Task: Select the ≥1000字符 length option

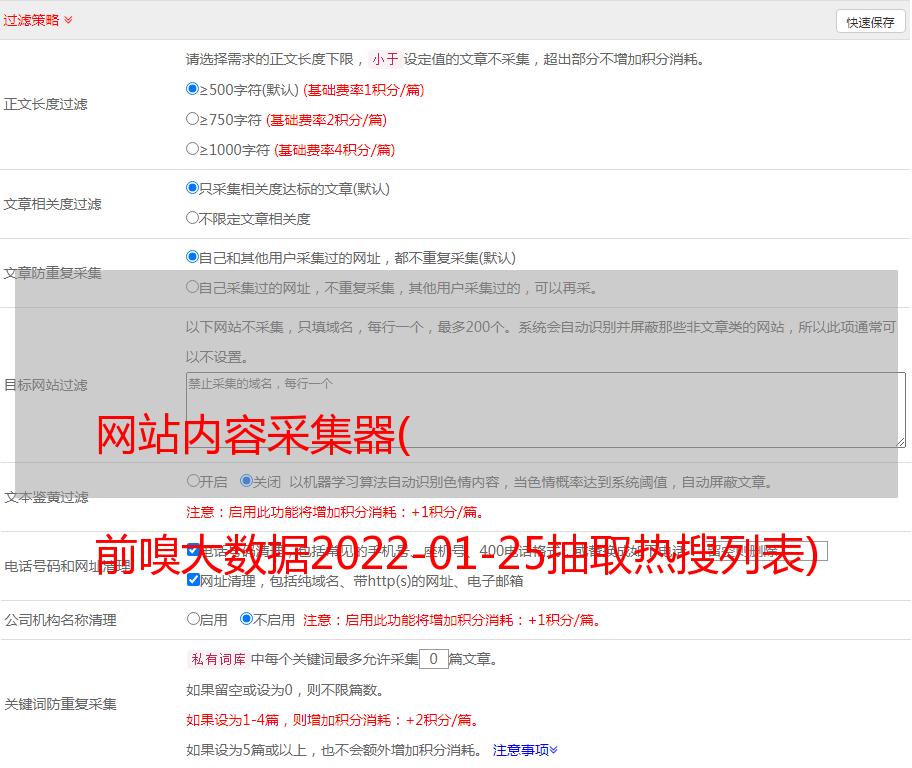Action: (192, 148)
